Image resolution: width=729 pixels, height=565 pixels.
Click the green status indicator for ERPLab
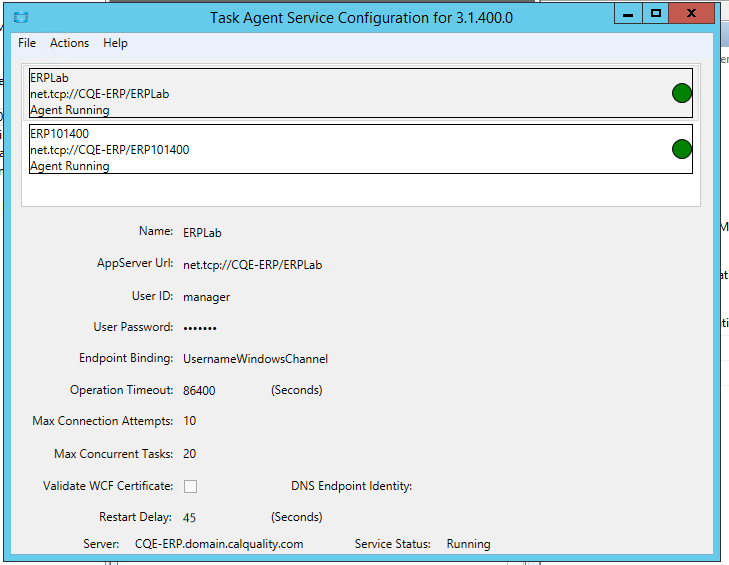(682, 93)
